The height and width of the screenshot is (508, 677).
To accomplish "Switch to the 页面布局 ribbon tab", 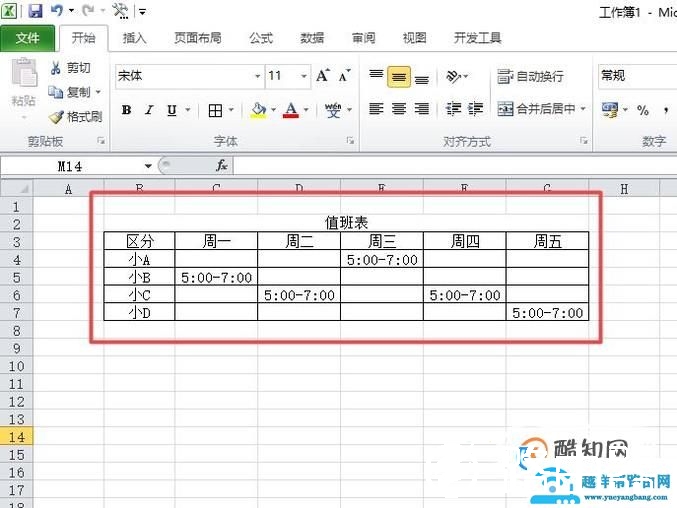I will coord(198,38).
